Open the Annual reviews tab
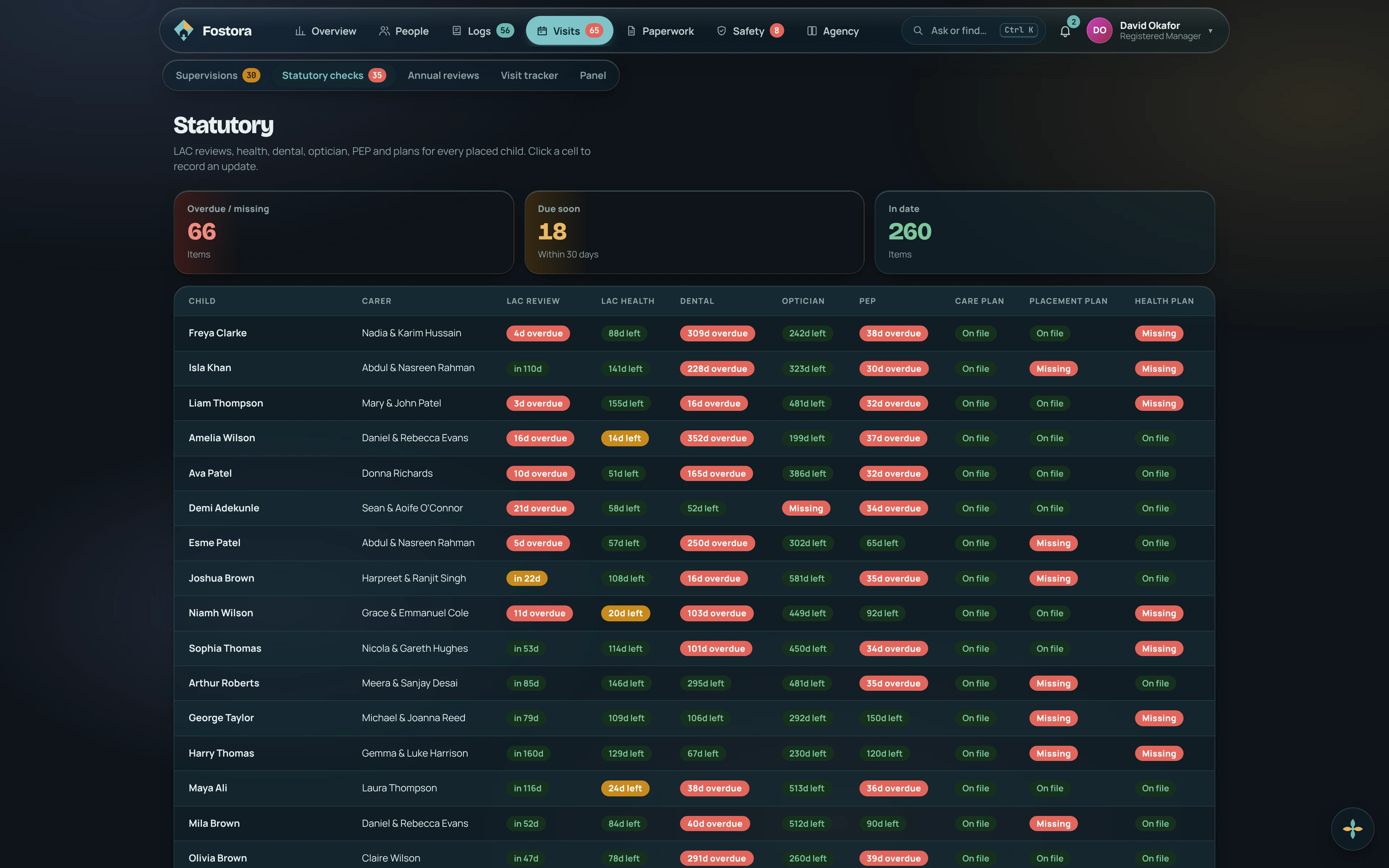Viewport: 1389px width, 868px height. click(443, 75)
